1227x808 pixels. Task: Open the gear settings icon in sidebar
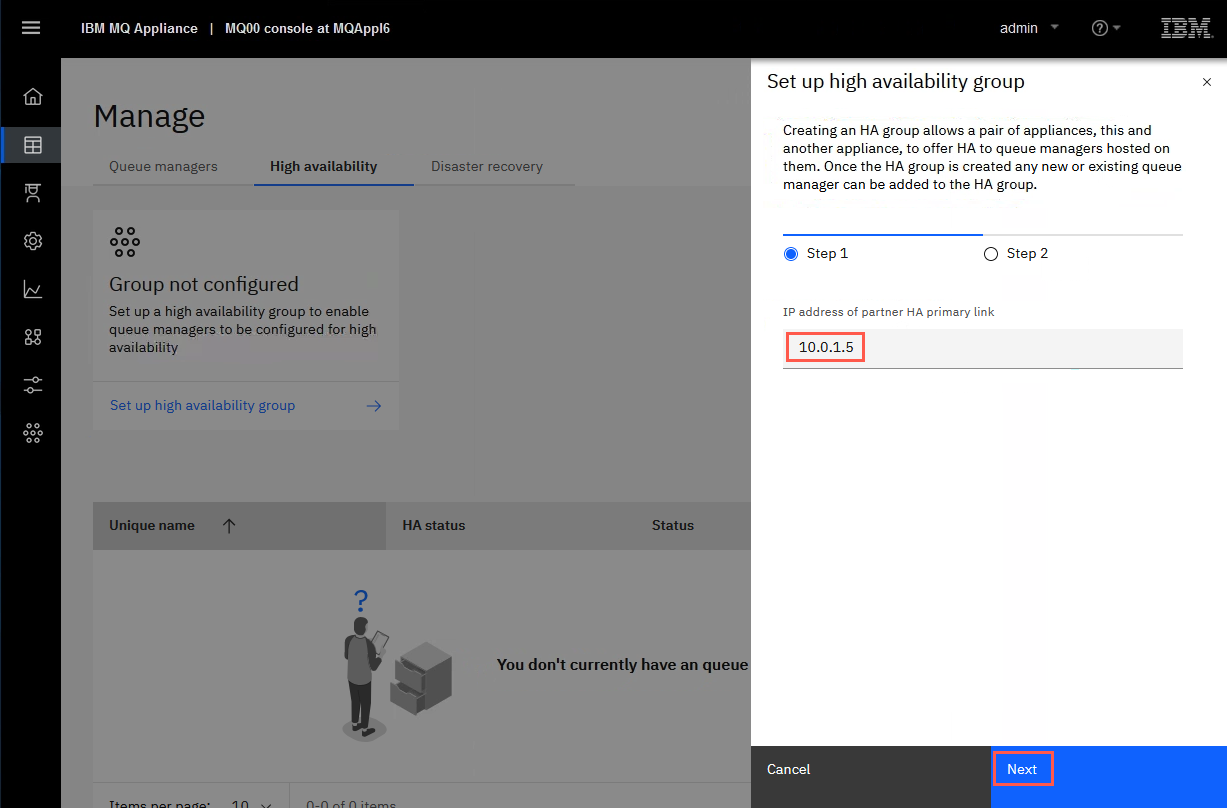point(33,241)
